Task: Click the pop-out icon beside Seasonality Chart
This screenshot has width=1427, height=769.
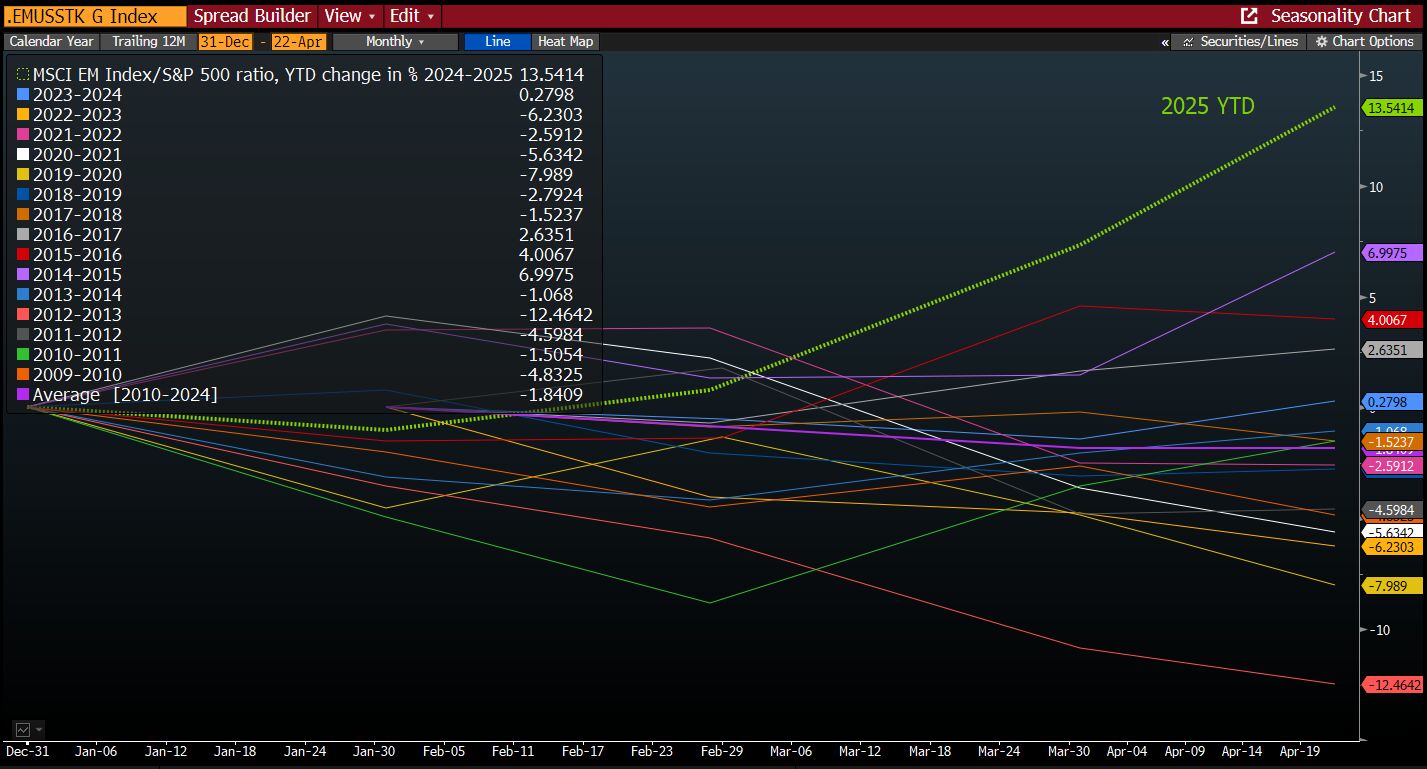Action: pos(1249,16)
